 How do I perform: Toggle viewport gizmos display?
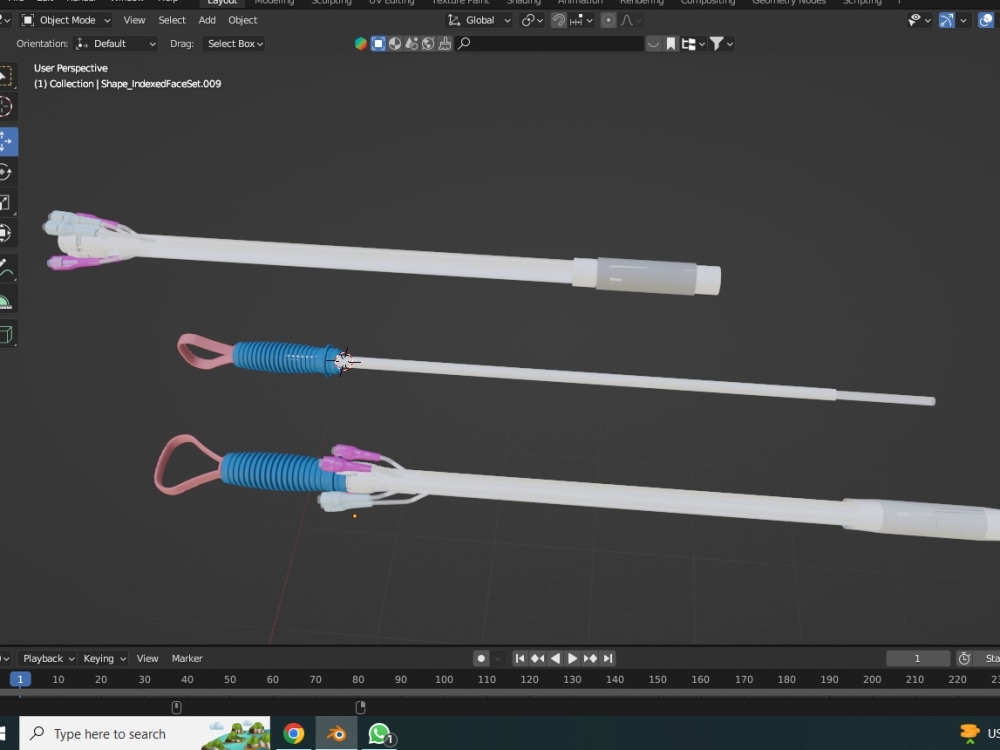point(946,20)
